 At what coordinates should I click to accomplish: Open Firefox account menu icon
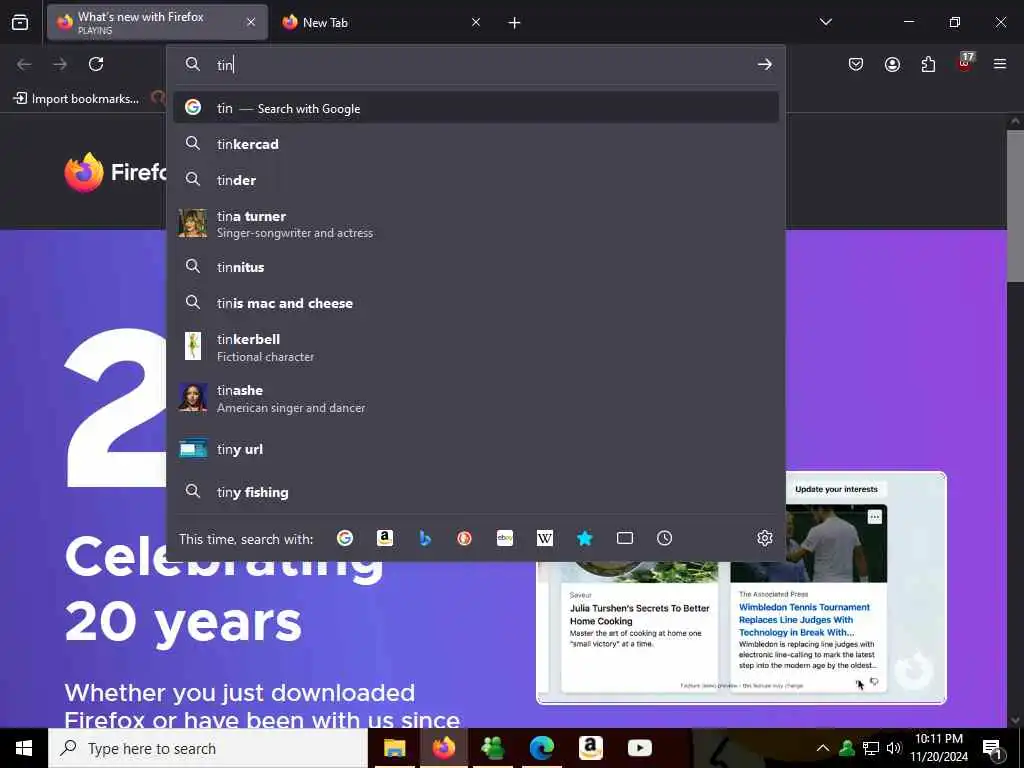tap(892, 64)
